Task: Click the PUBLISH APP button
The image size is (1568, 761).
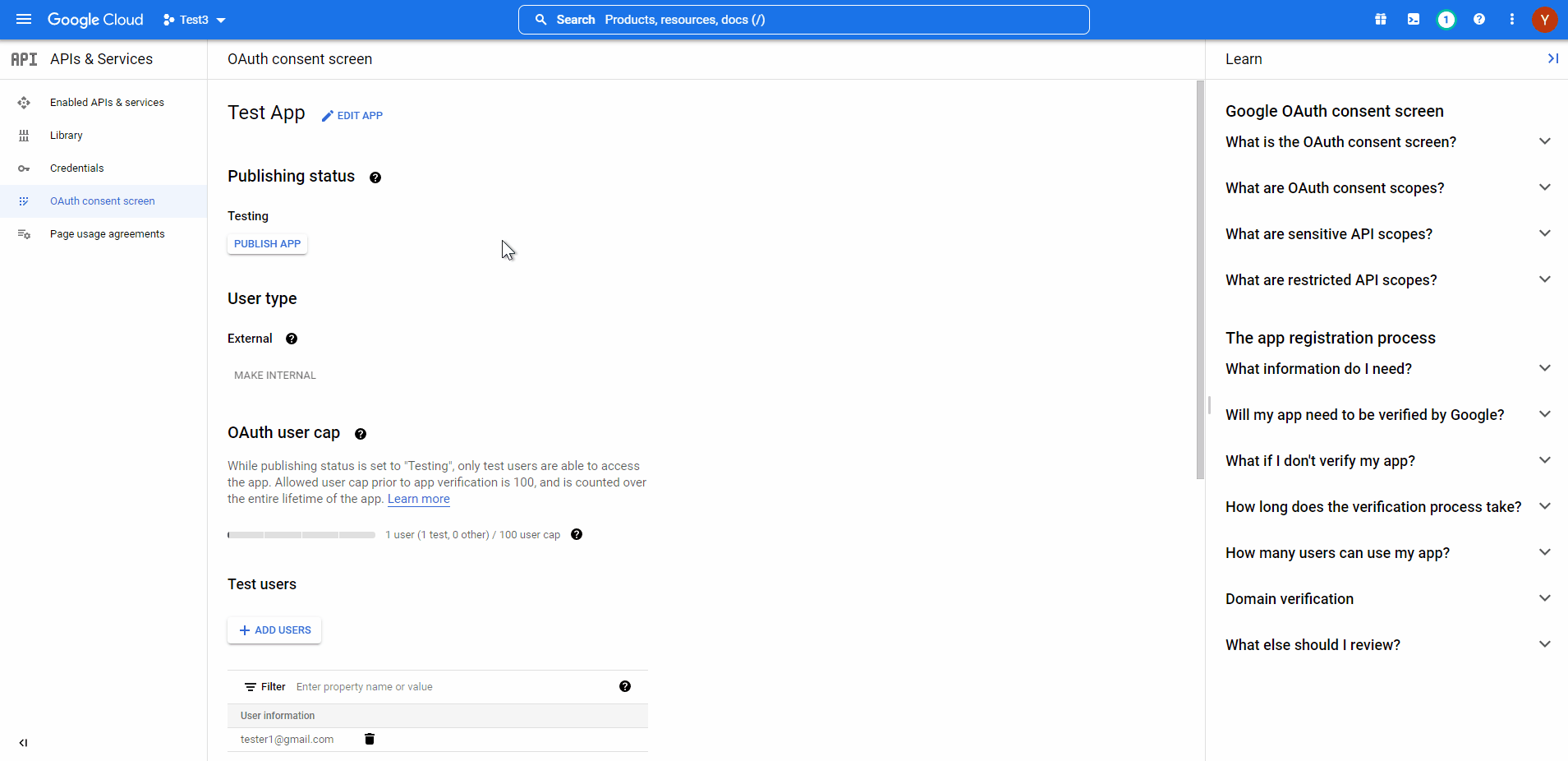Action: 267,244
